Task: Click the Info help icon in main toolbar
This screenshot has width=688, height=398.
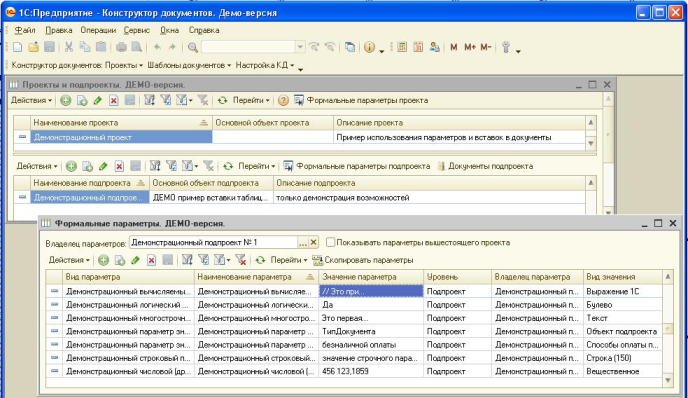Action: pyautogui.click(x=369, y=47)
